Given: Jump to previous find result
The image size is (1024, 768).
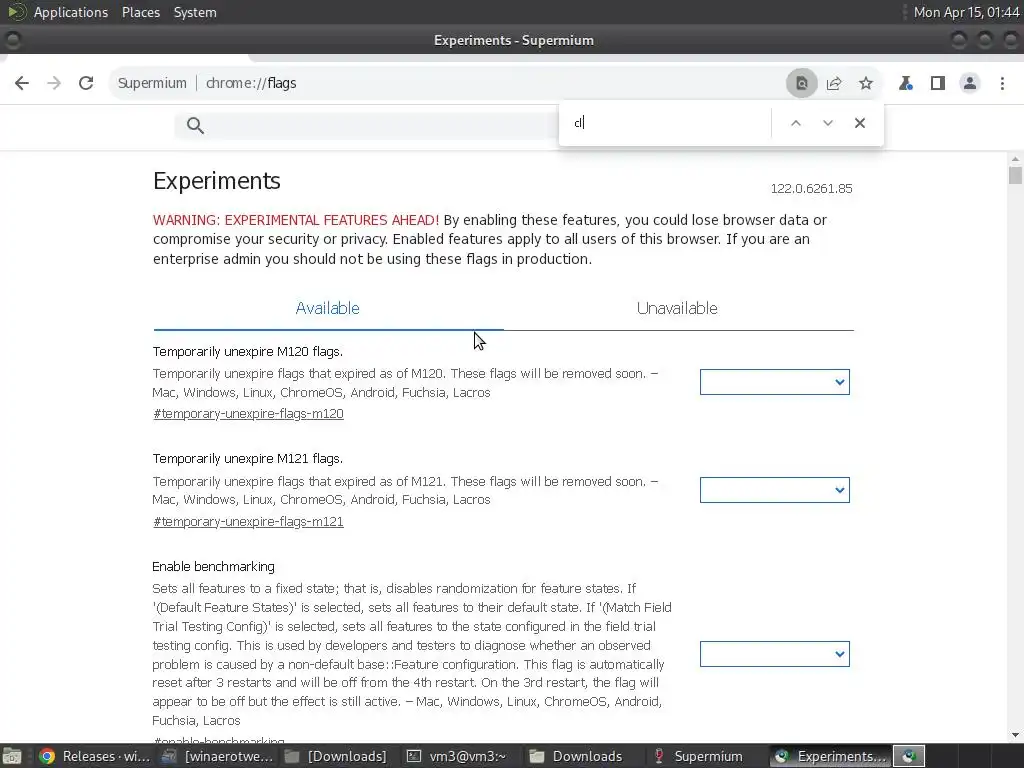Looking at the screenshot, I should [795, 123].
